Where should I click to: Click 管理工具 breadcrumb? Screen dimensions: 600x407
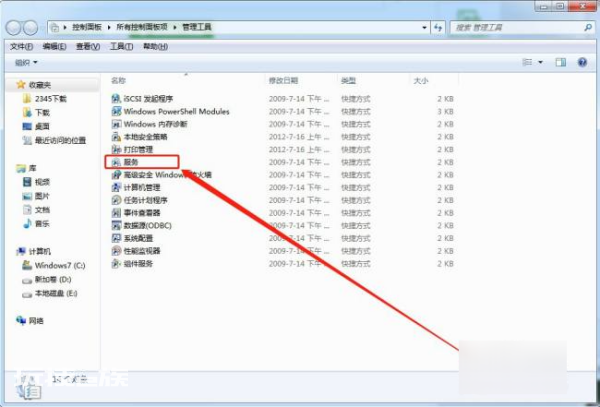197,27
